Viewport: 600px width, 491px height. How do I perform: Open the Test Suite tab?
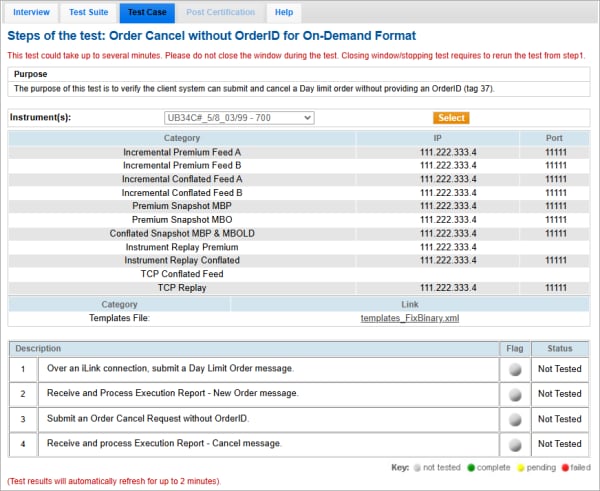tap(90, 12)
